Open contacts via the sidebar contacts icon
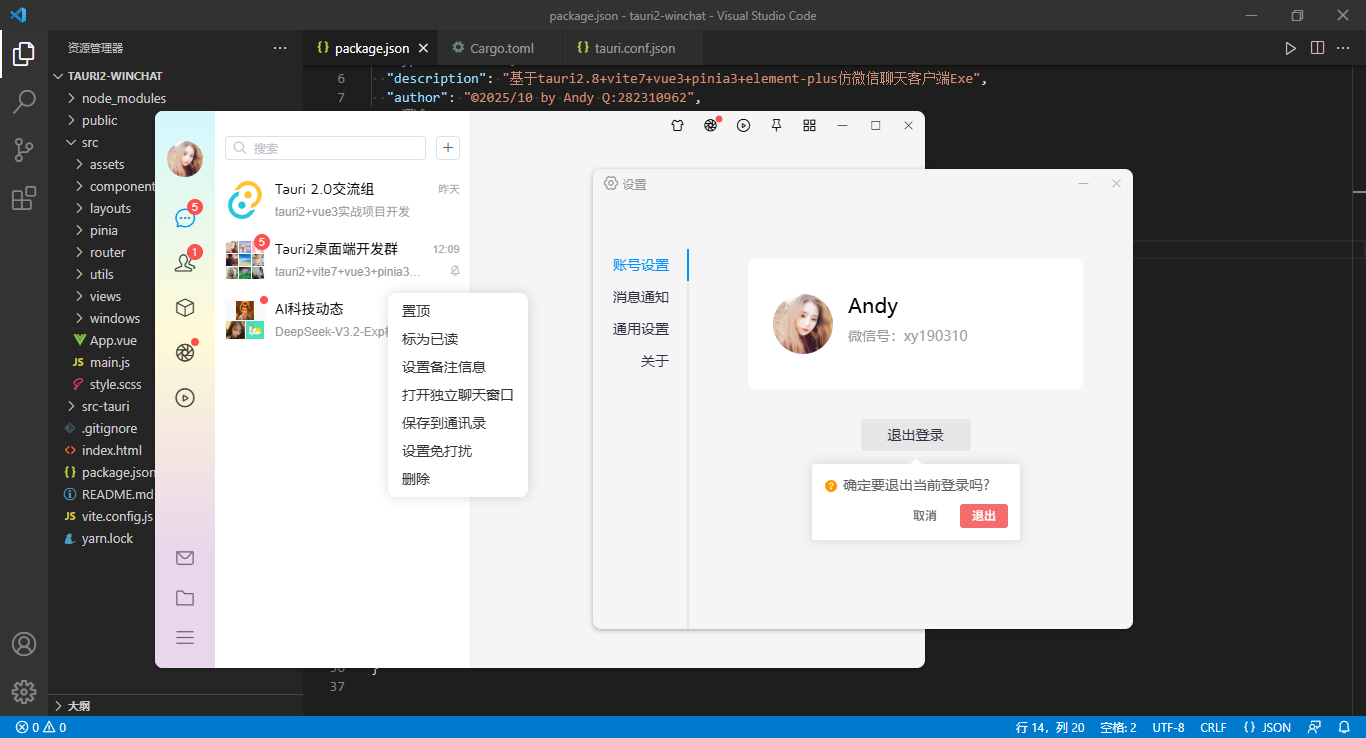 (185, 261)
